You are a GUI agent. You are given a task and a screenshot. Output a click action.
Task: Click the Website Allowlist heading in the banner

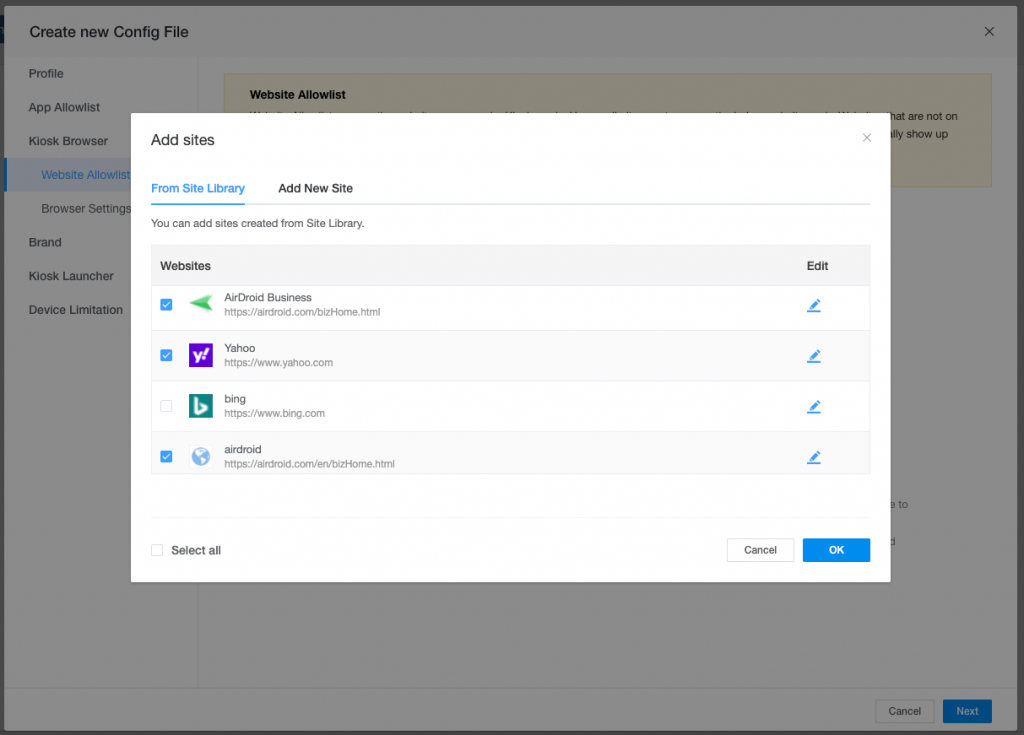[297, 95]
